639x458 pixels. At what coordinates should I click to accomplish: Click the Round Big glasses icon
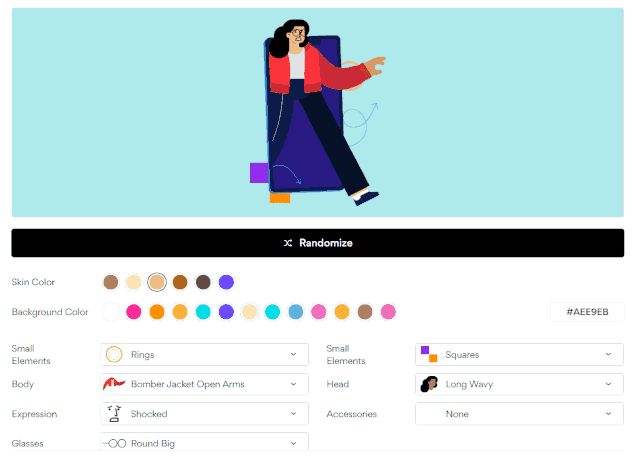pos(114,443)
